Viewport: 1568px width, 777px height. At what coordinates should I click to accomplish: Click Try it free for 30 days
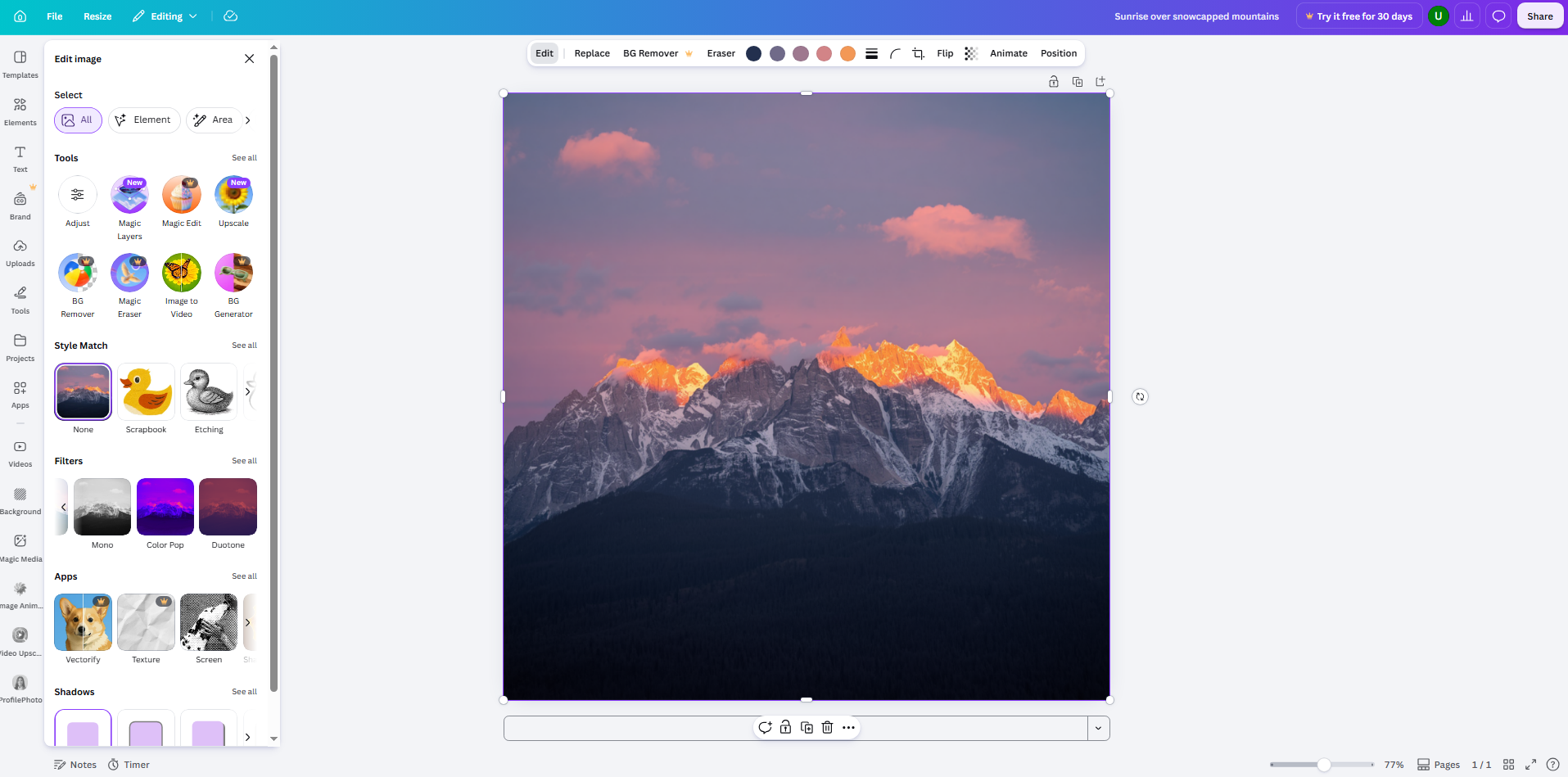1359,16
